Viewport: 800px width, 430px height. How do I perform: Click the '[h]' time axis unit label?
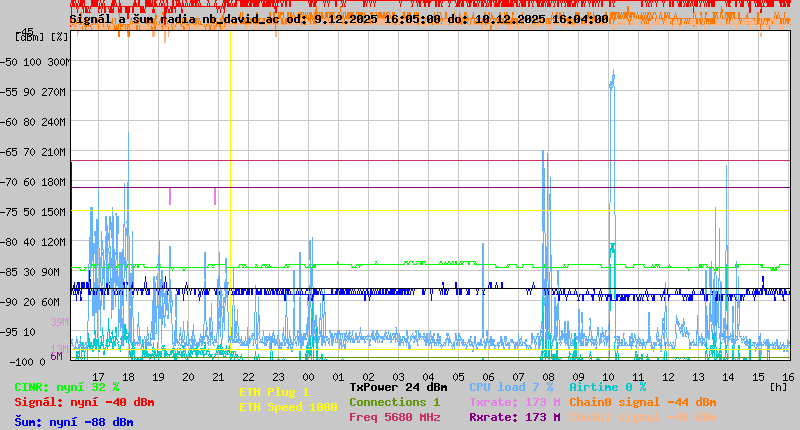[x=778, y=387]
